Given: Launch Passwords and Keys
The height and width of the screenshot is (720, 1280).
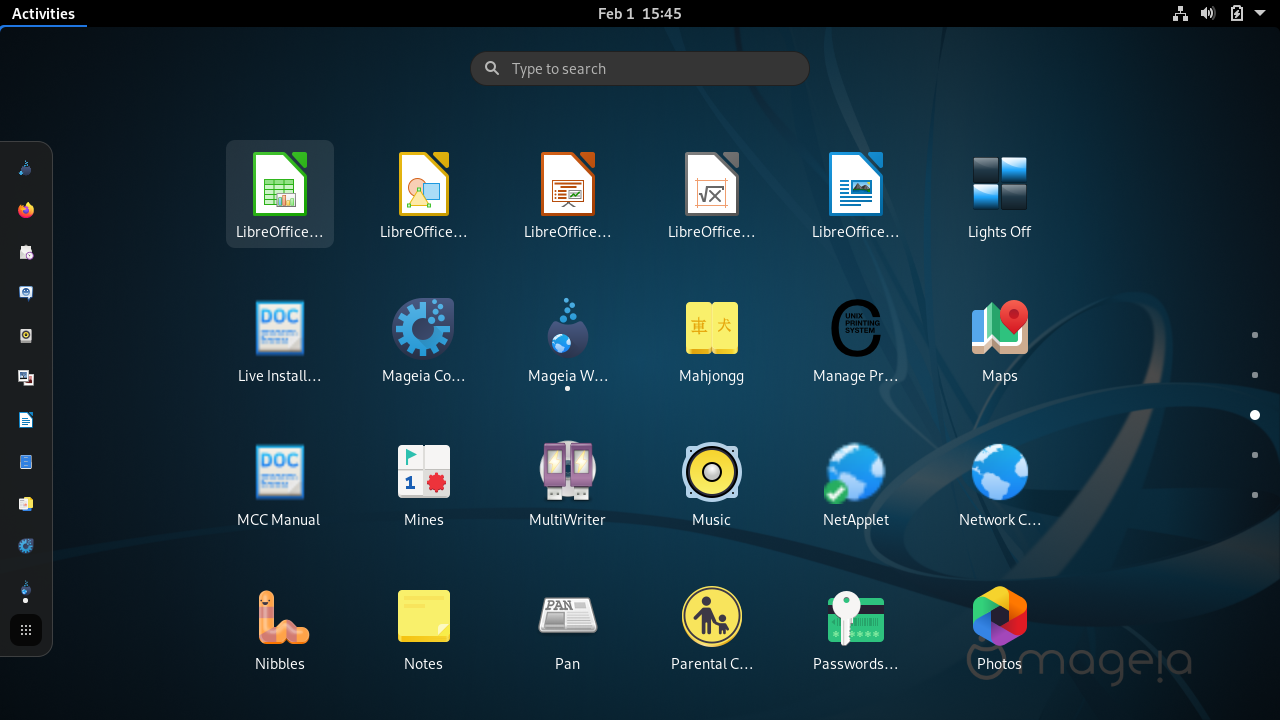Looking at the screenshot, I should click(856, 626).
